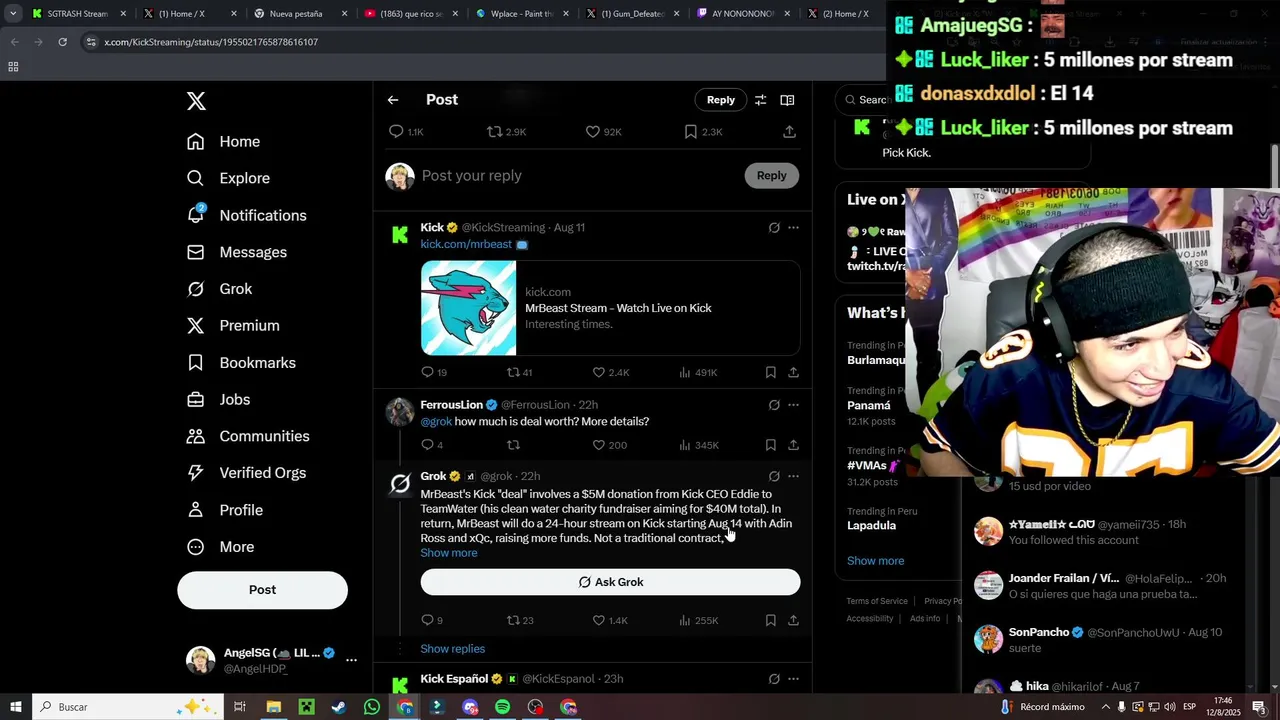Open kick.com/mrbeast link
The height and width of the screenshot is (720, 1280).
466,244
